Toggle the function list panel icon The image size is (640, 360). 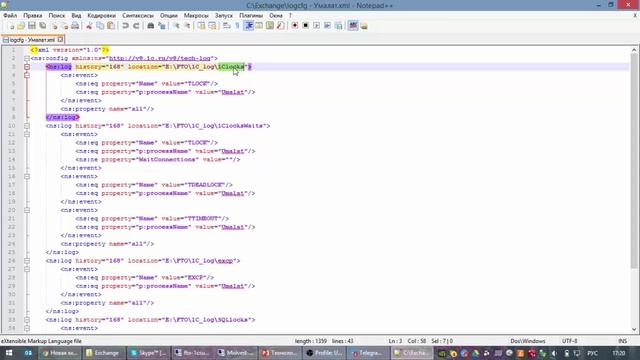280,26
